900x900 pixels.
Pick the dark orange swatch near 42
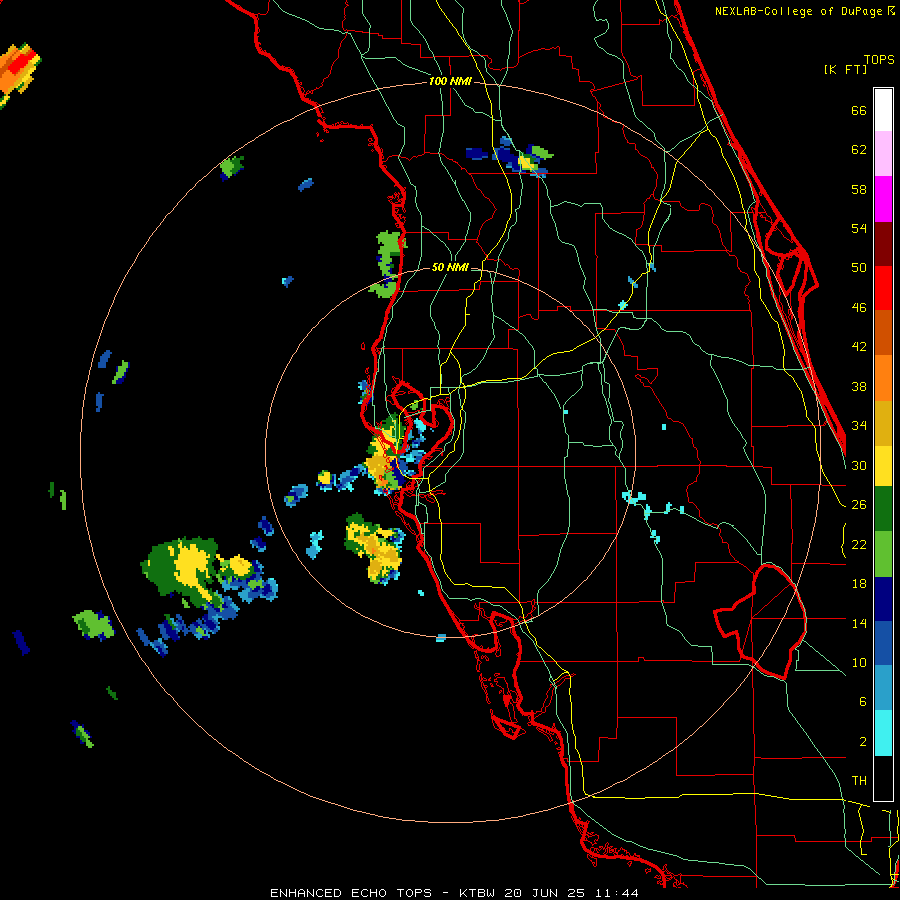point(883,333)
